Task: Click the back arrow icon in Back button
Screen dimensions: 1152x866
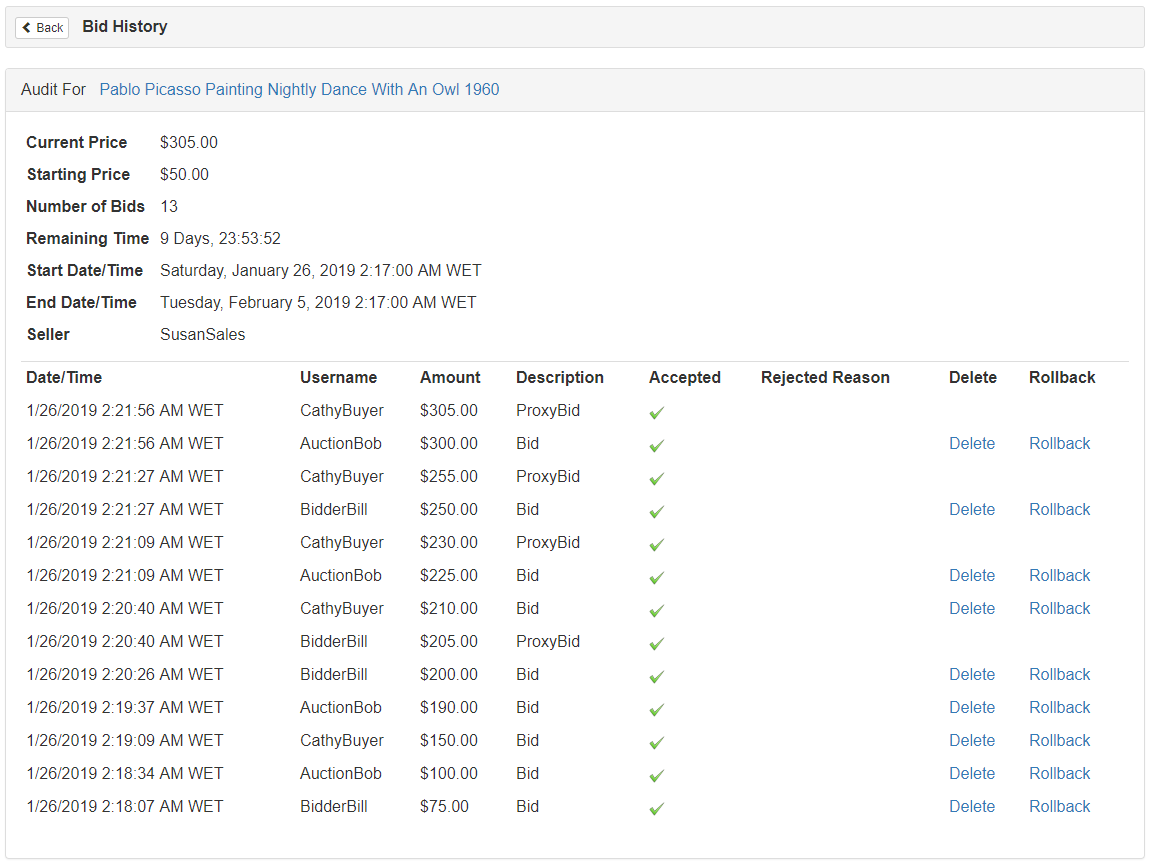Action: click(26, 28)
